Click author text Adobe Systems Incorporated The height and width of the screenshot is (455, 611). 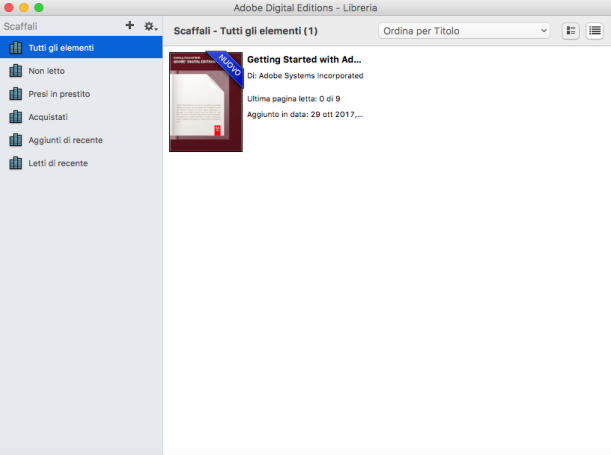[311, 76]
